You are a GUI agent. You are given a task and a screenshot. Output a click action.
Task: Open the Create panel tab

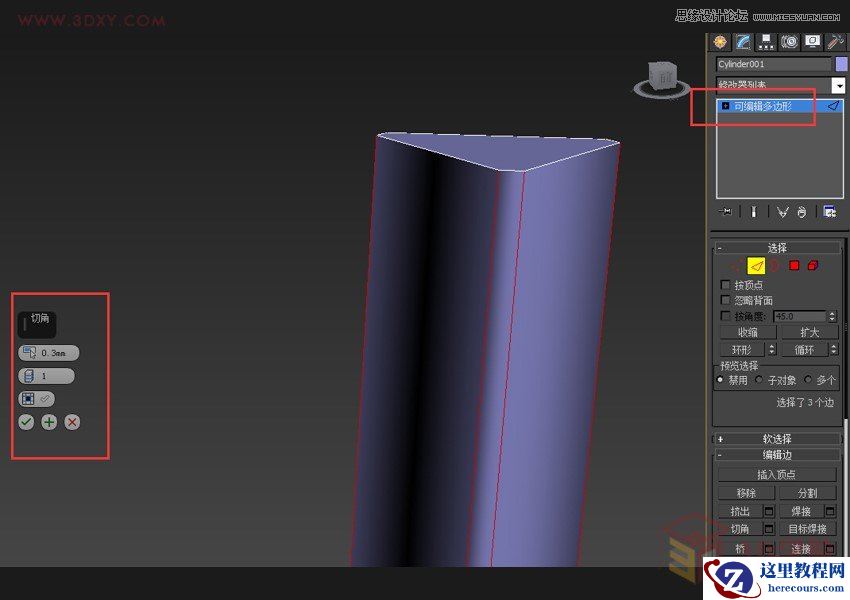[x=720, y=41]
